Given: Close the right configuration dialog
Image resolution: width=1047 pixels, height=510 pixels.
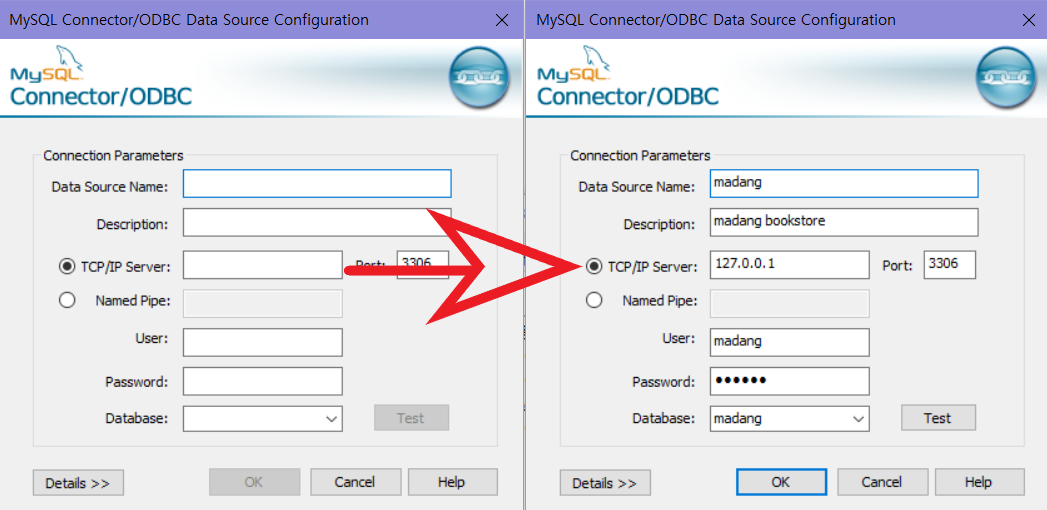Looking at the screenshot, I should (1029, 20).
